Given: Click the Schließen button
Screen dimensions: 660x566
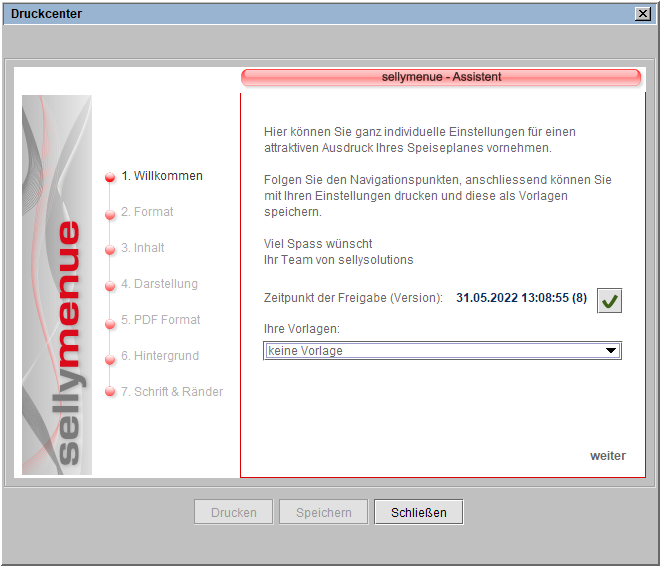Looking at the screenshot, I should 418,513.
